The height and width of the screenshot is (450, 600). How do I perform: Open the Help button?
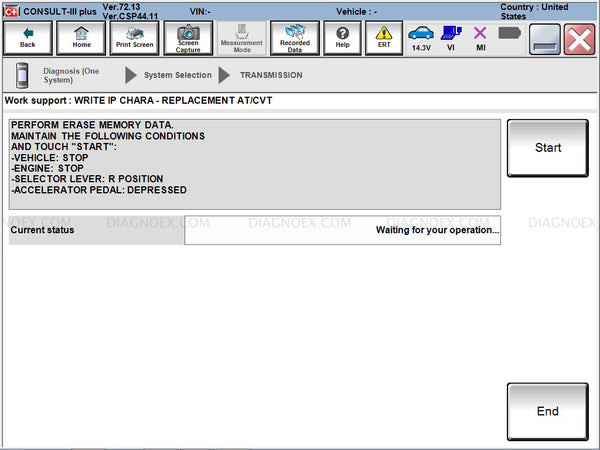(x=342, y=37)
